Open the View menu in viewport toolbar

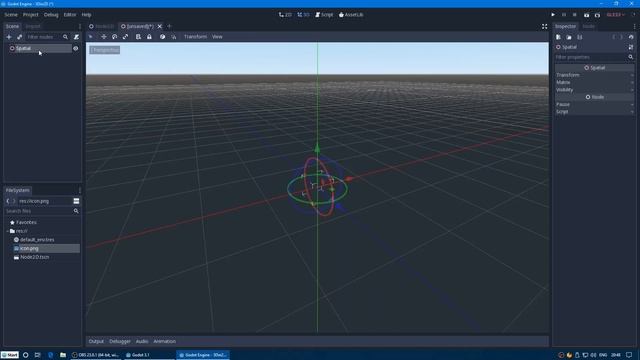pyautogui.click(x=217, y=37)
